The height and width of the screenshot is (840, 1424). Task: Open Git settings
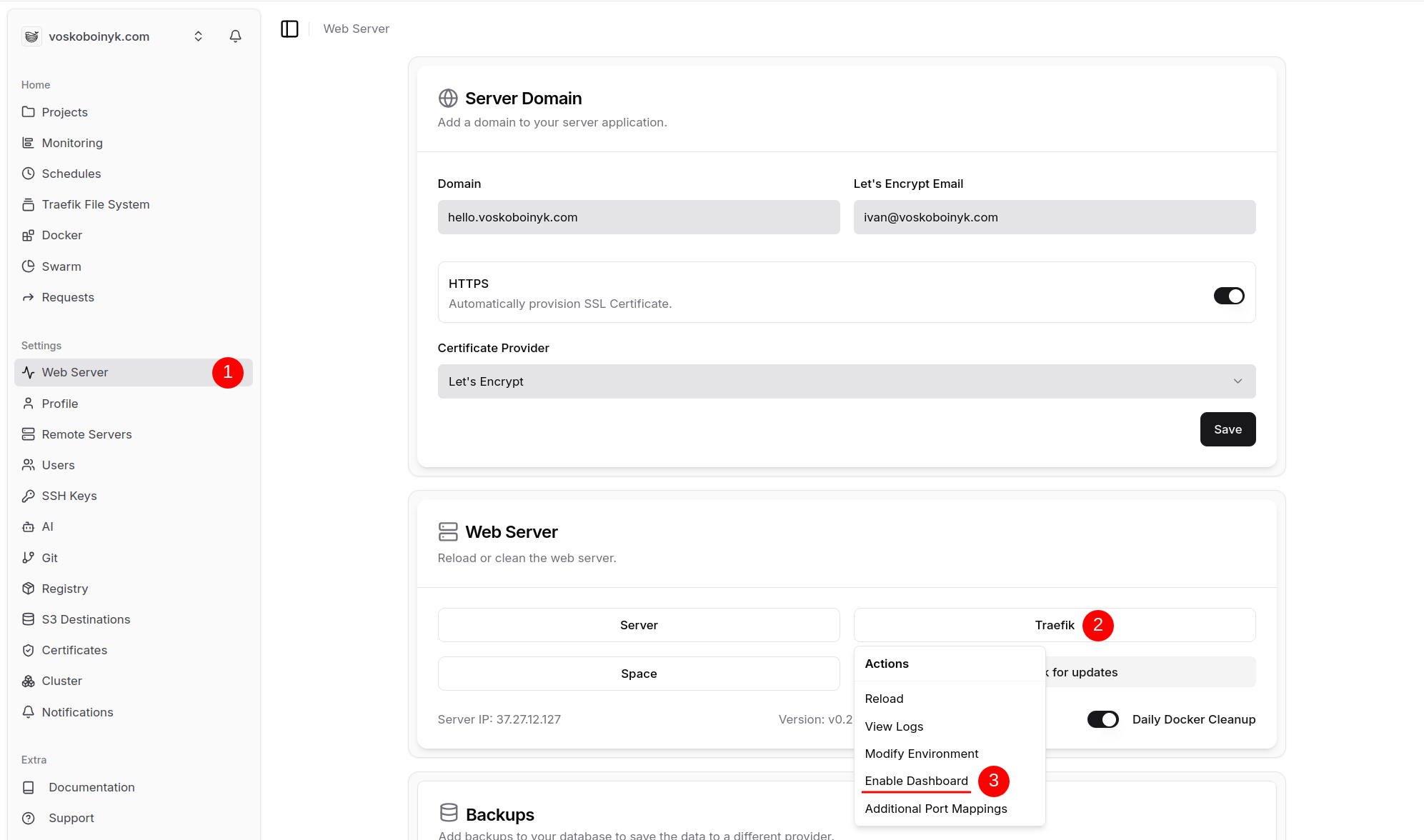click(x=133, y=558)
